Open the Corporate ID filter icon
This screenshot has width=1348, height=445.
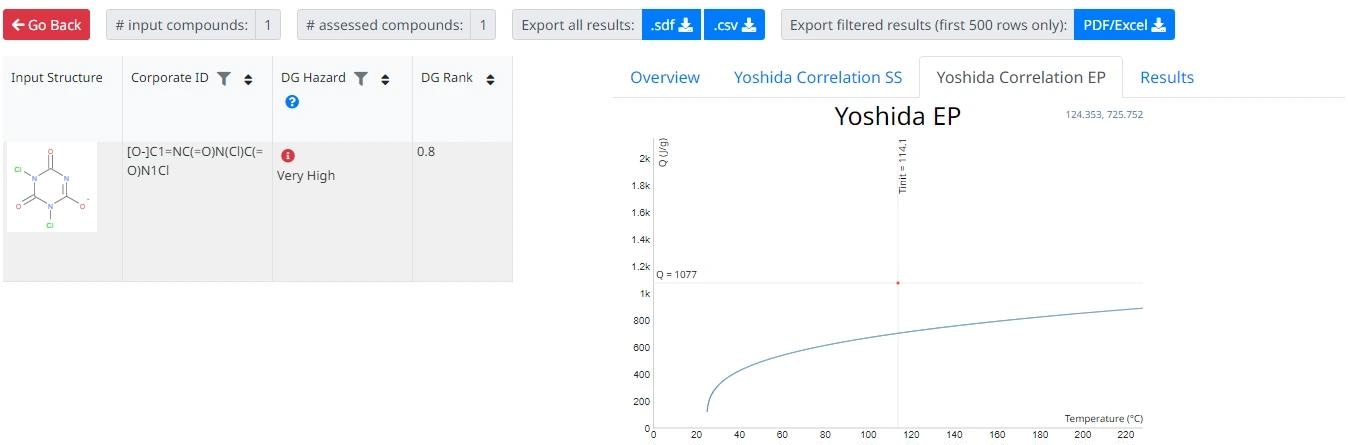point(224,78)
